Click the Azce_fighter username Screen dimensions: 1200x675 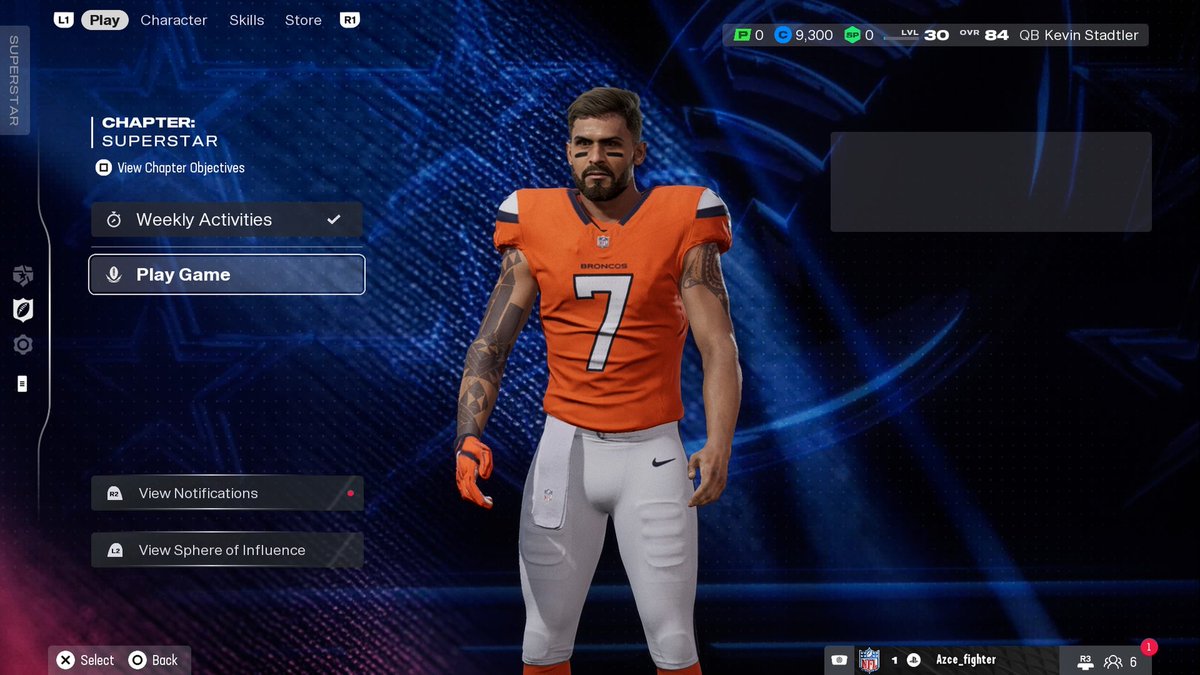coord(966,661)
